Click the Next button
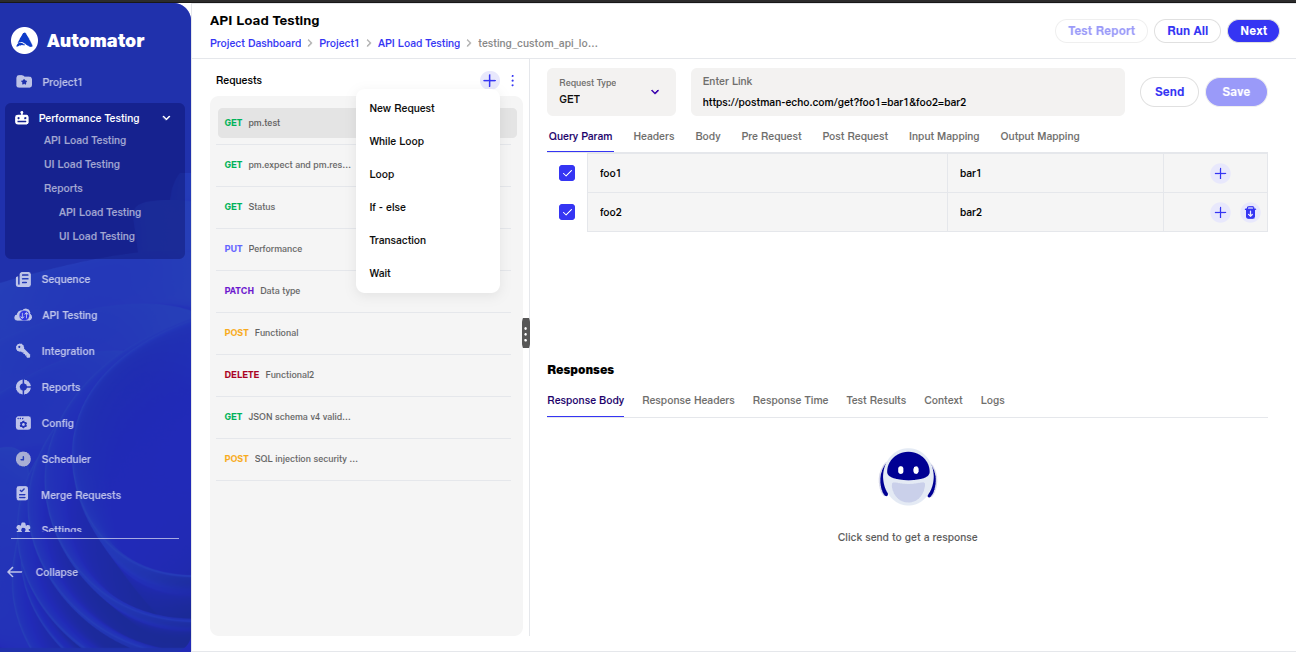The width and height of the screenshot is (1296, 652). [x=1253, y=31]
